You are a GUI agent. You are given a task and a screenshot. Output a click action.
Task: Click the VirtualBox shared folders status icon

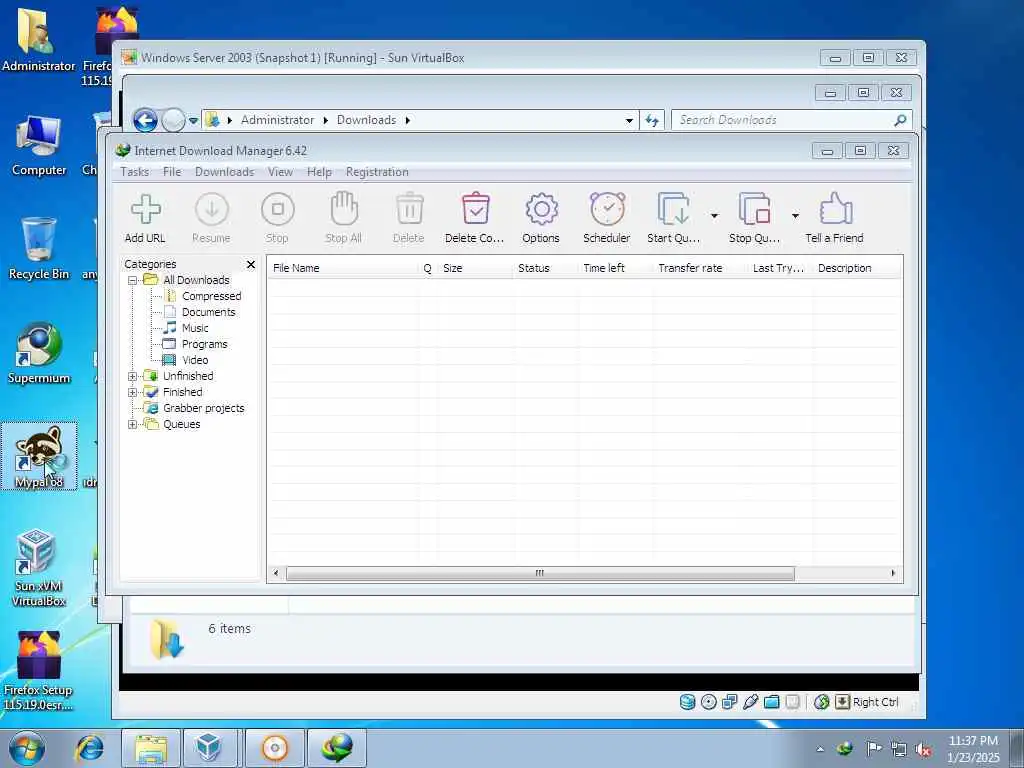pos(771,702)
